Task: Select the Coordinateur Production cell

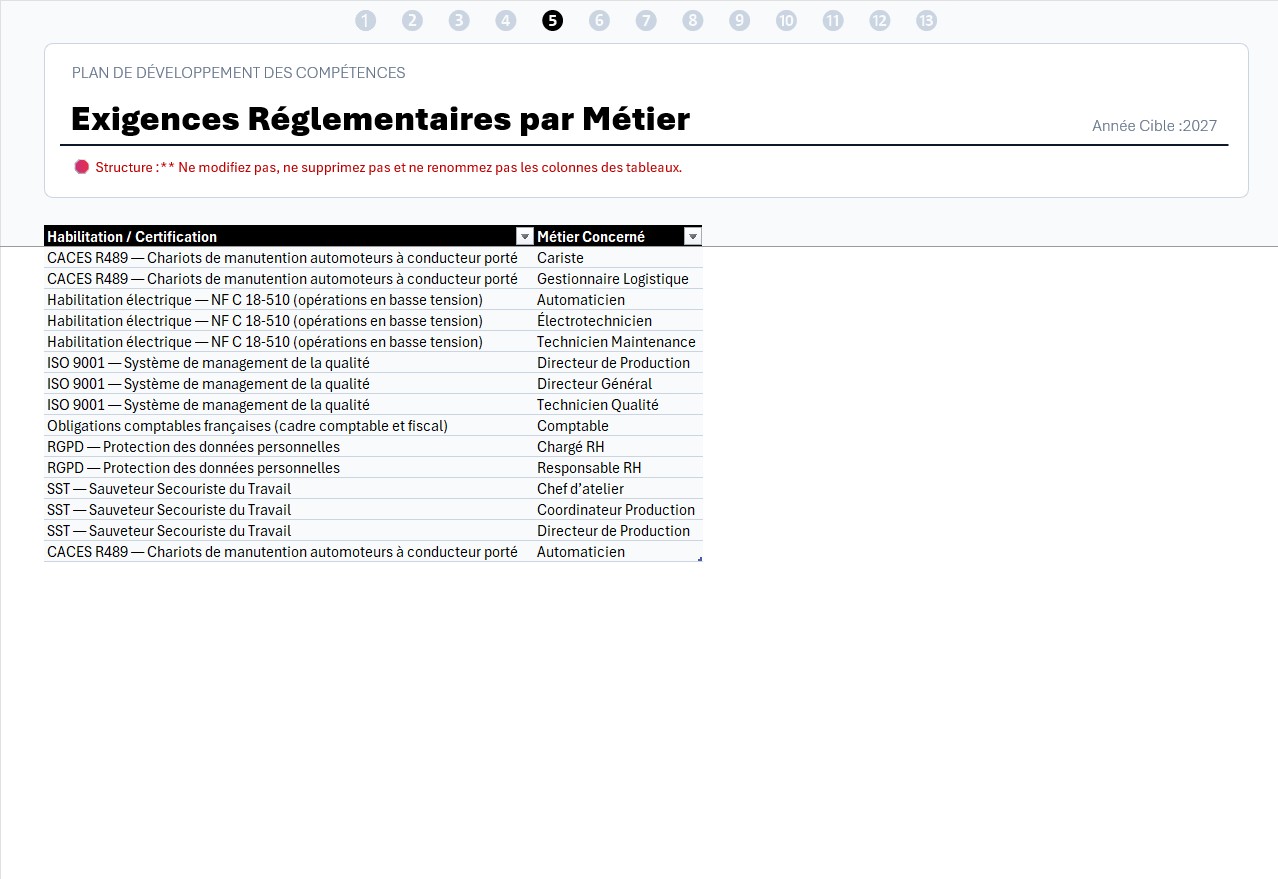Action: click(618, 510)
